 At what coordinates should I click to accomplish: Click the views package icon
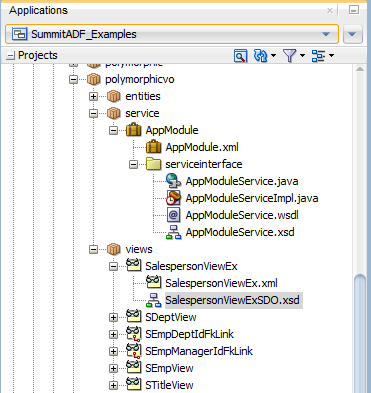click(x=114, y=249)
